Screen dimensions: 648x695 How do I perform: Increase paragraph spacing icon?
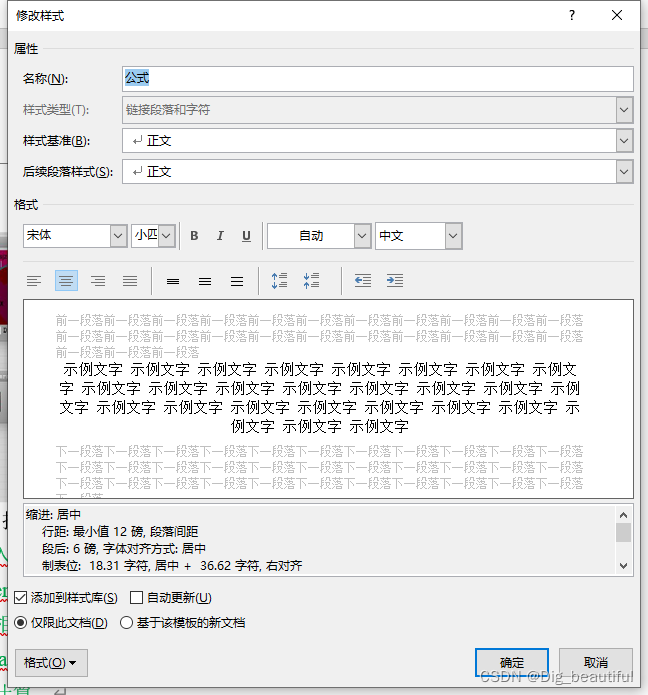[279, 281]
